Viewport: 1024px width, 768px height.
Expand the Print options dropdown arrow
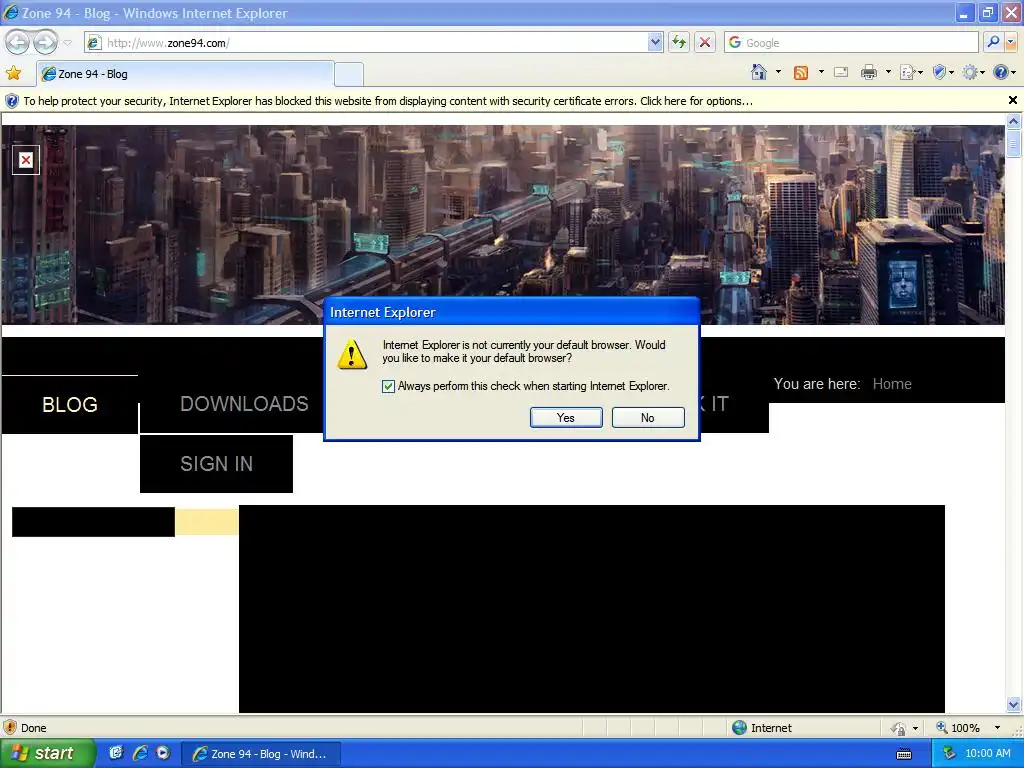point(888,72)
